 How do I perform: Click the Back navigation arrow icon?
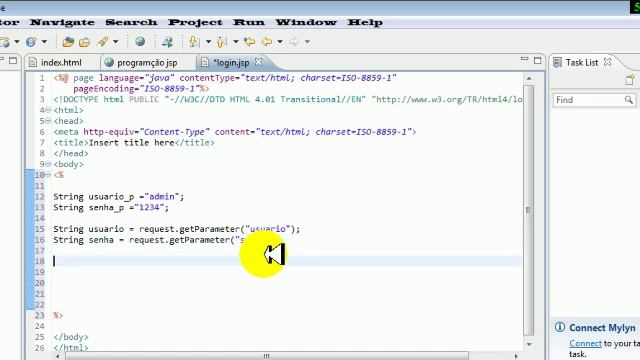coord(267,42)
